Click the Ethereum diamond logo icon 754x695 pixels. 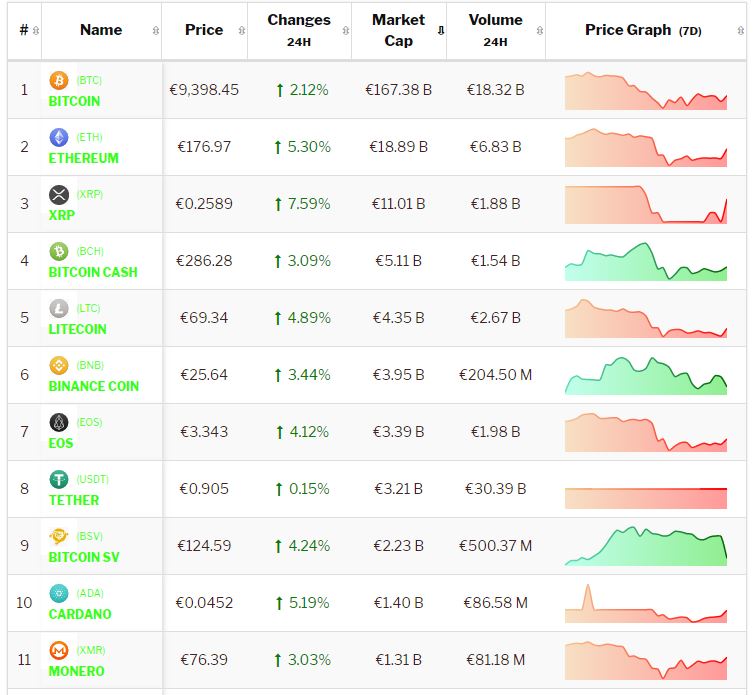tap(59, 137)
